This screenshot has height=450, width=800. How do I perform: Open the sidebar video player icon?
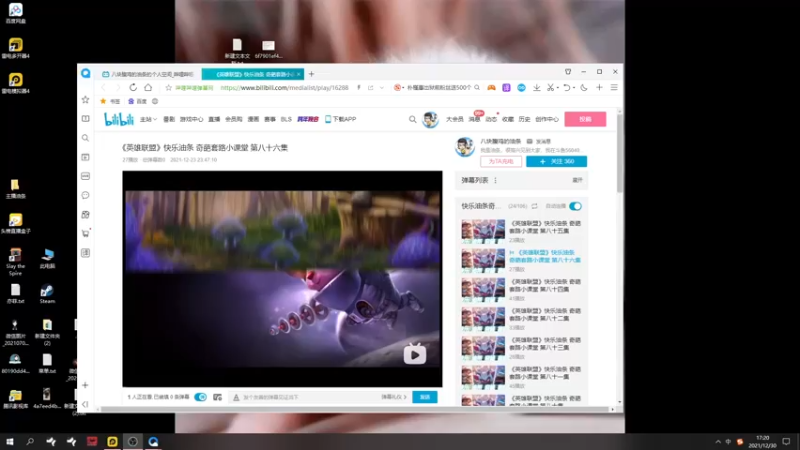click(85, 157)
